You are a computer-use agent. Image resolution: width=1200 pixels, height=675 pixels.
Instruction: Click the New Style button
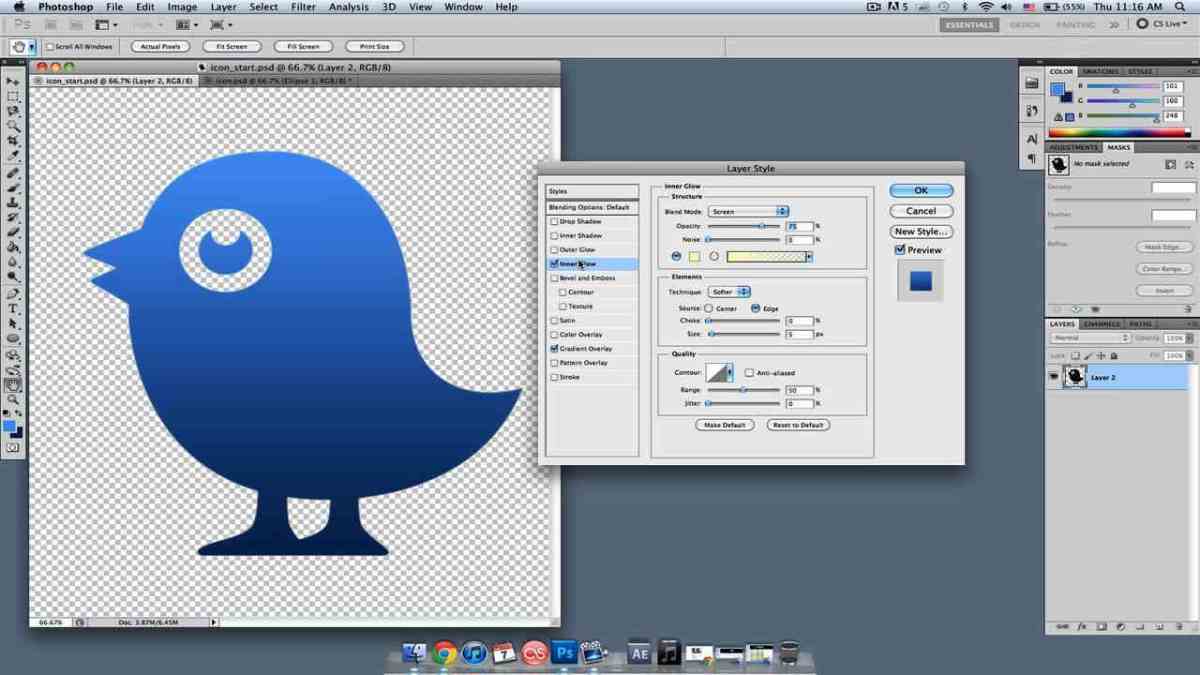[921, 231]
